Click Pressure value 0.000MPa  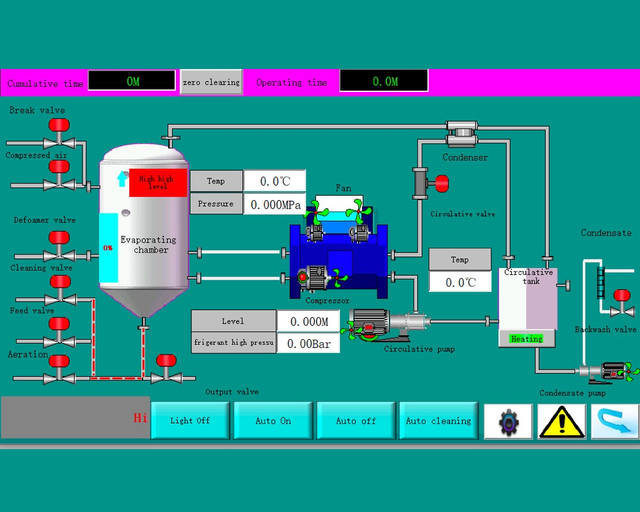click(x=275, y=204)
